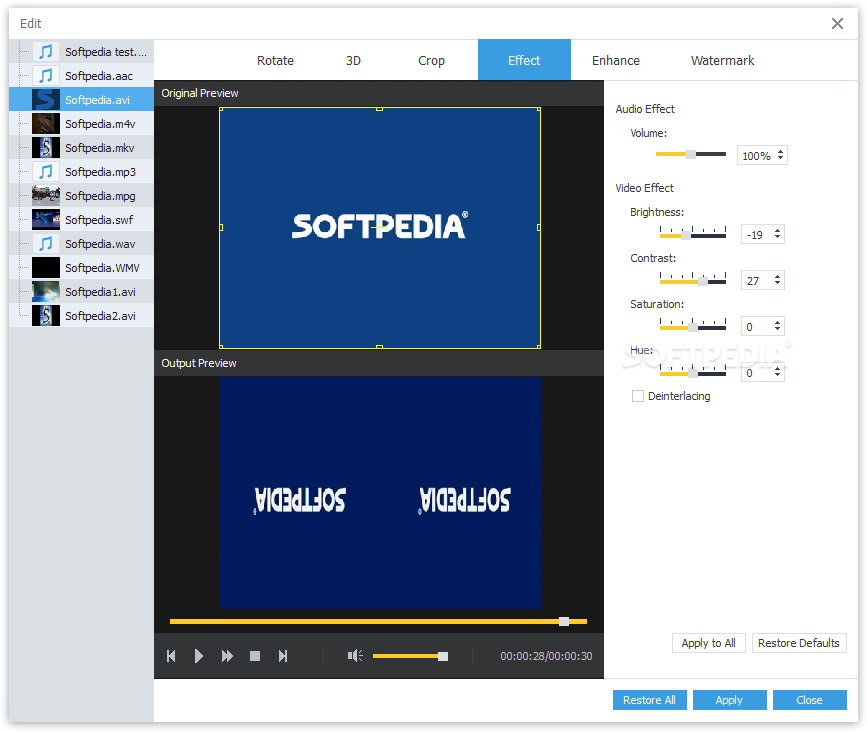Select the music icon for Softpedia.mp3
Screen dimensions: 867x732
pos(46,172)
